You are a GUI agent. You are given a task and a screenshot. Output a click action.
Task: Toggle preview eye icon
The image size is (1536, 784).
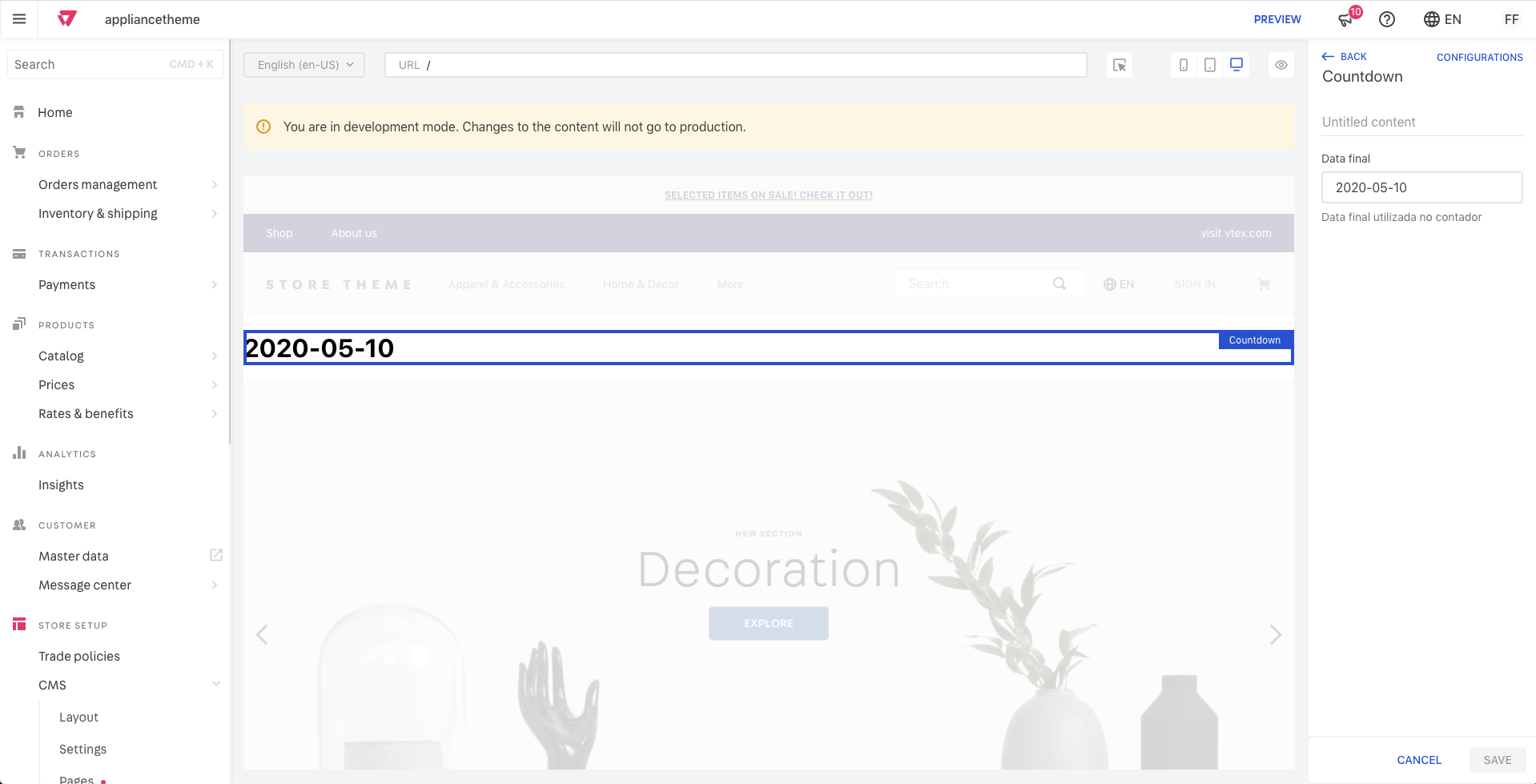(x=1281, y=65)
